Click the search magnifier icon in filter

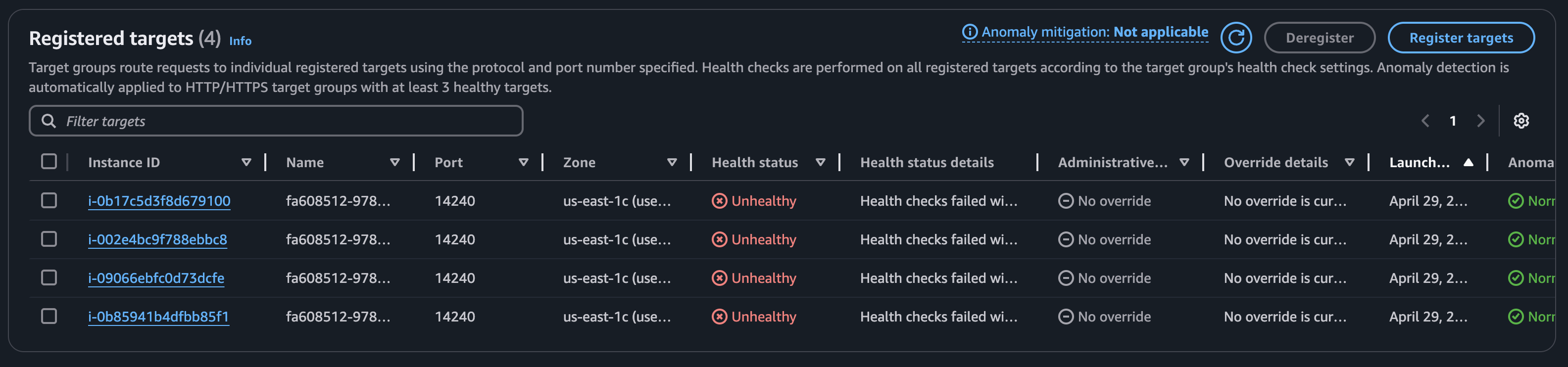[48, 121]
